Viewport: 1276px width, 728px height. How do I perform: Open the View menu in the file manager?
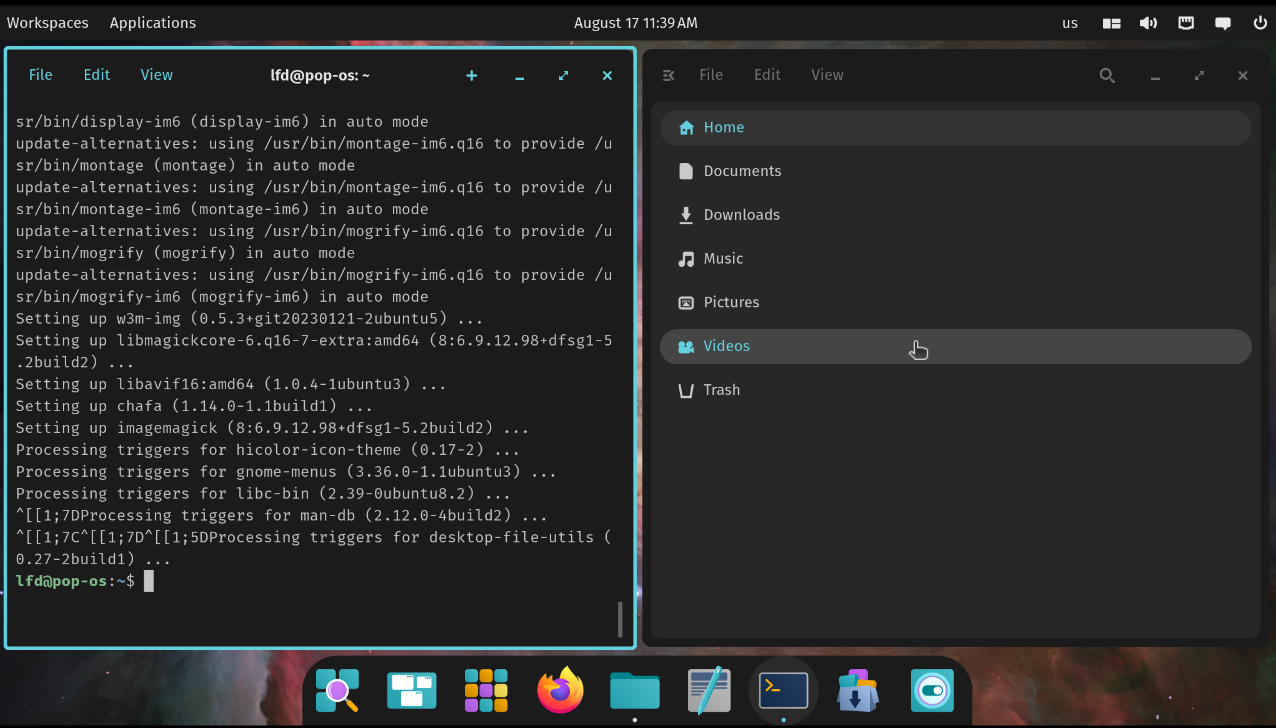click(x=827, y=74)
